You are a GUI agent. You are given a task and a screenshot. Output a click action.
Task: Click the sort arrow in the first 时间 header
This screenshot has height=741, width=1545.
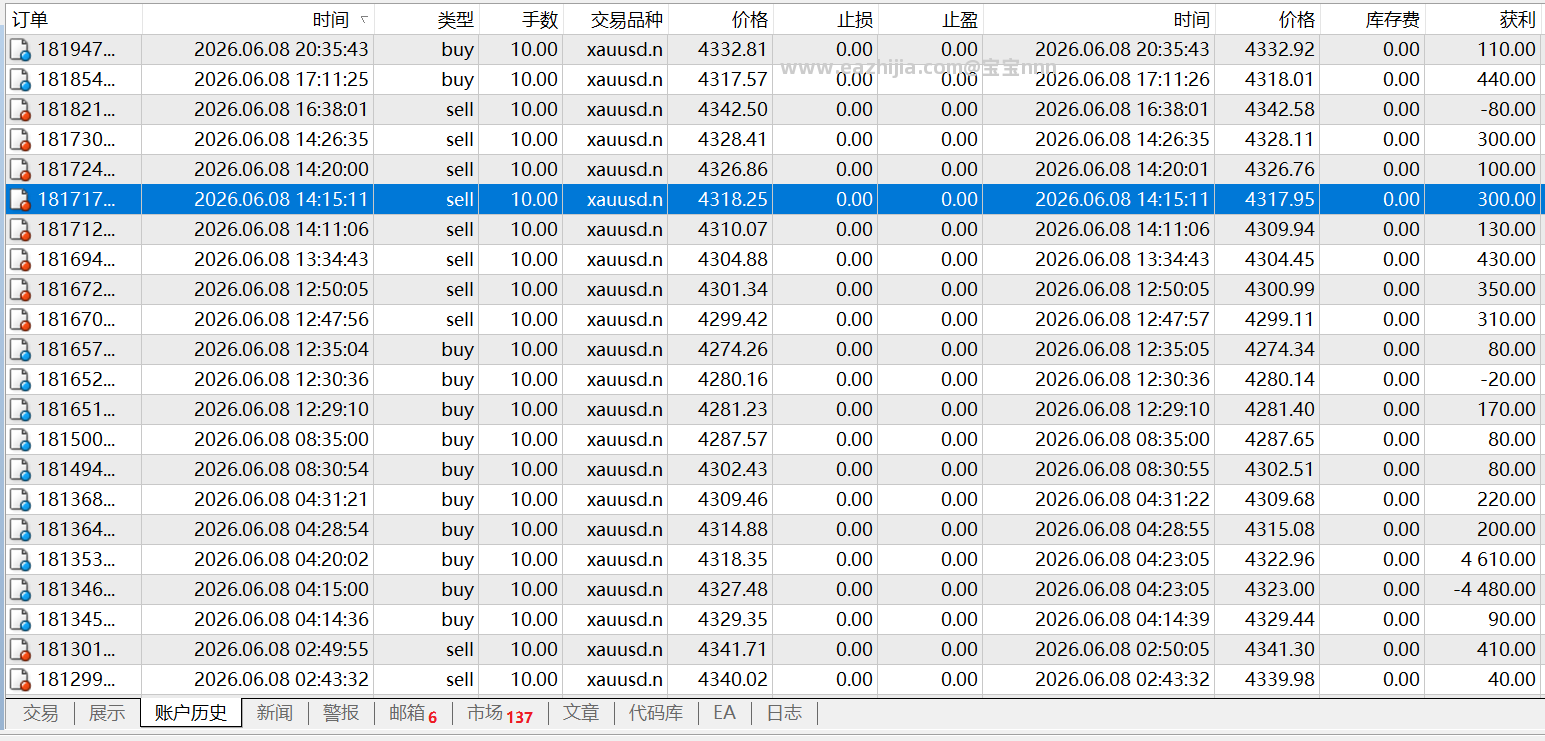pyautogui.click(x=363, y=19)
